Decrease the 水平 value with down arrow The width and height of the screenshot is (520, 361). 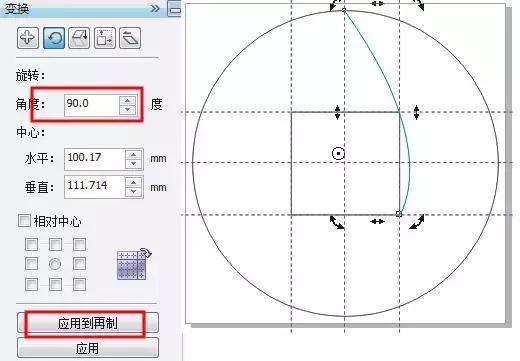134,164
